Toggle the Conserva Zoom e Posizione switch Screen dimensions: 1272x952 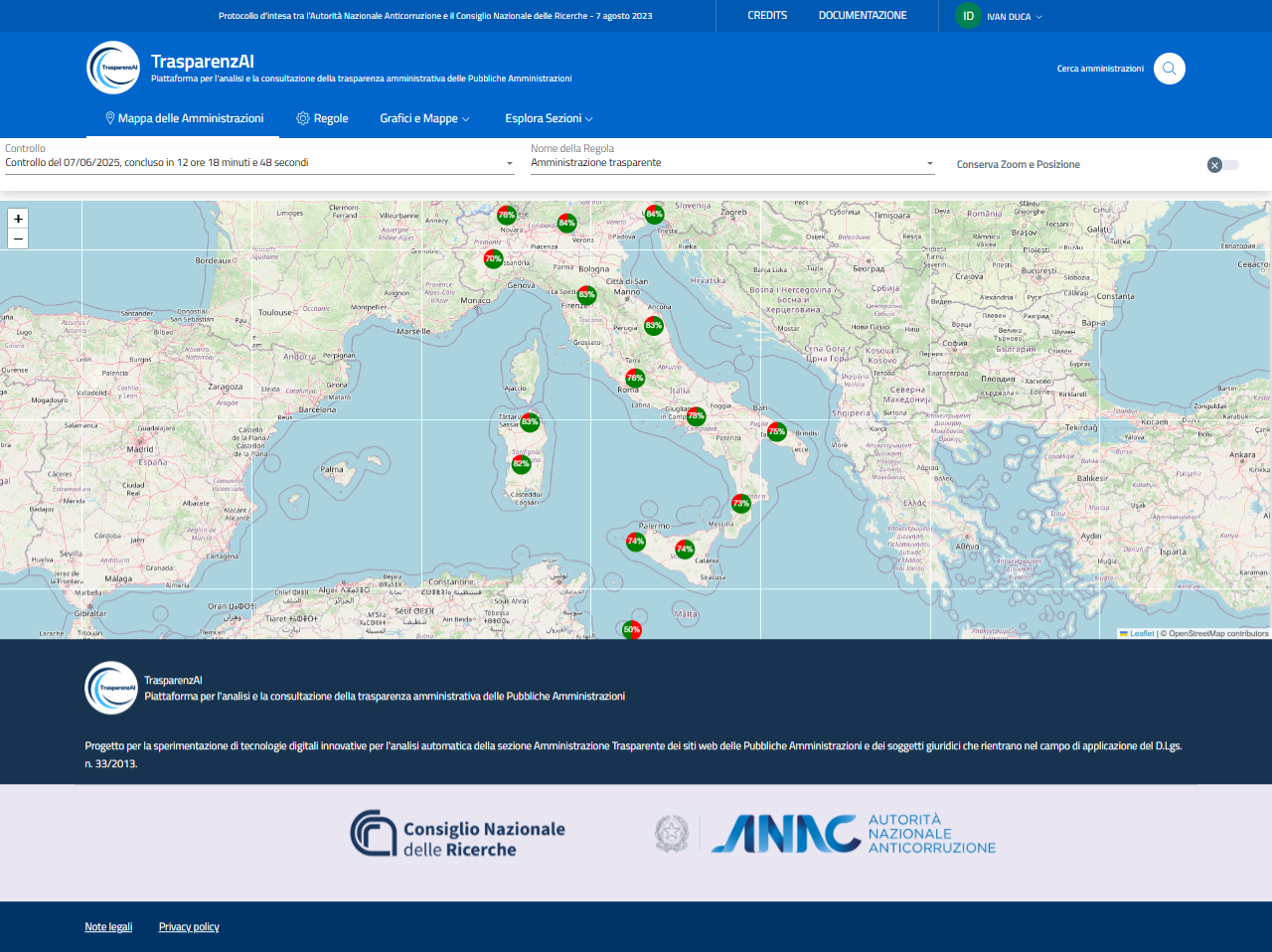pos(1223,165)
